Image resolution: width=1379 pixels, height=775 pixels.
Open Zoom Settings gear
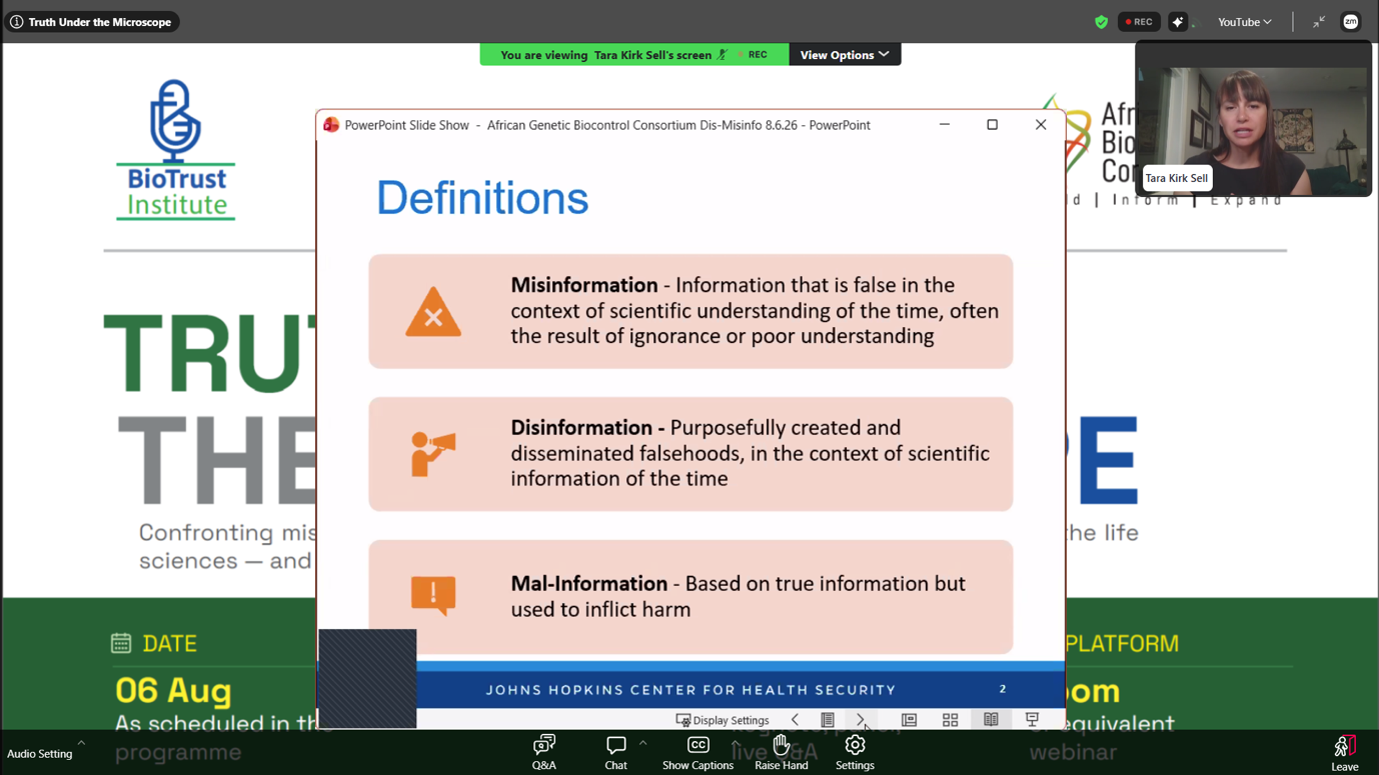pyautogui.click(x=855, y=753)
